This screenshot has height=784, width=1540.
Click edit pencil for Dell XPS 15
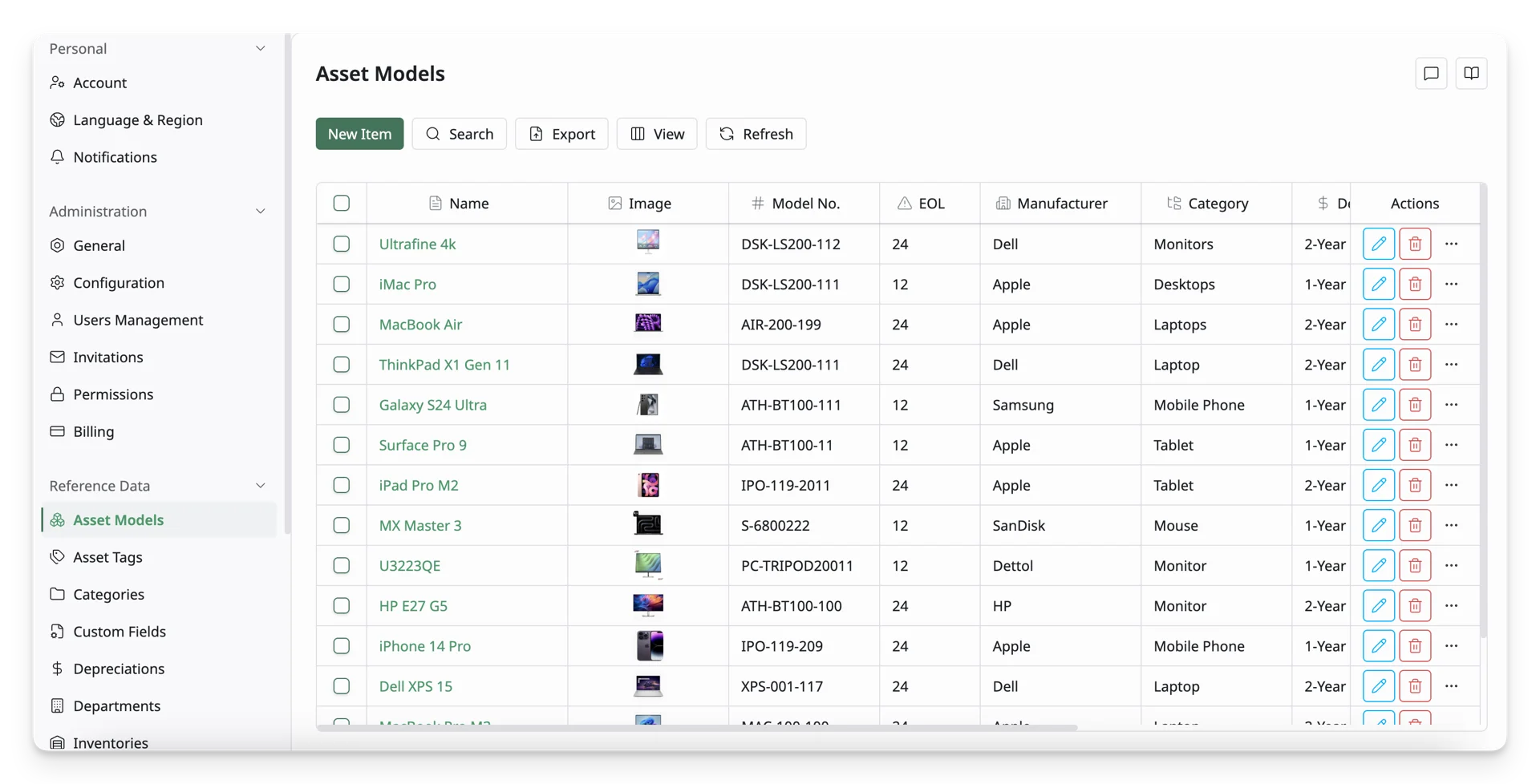[x=1378, y=686]
